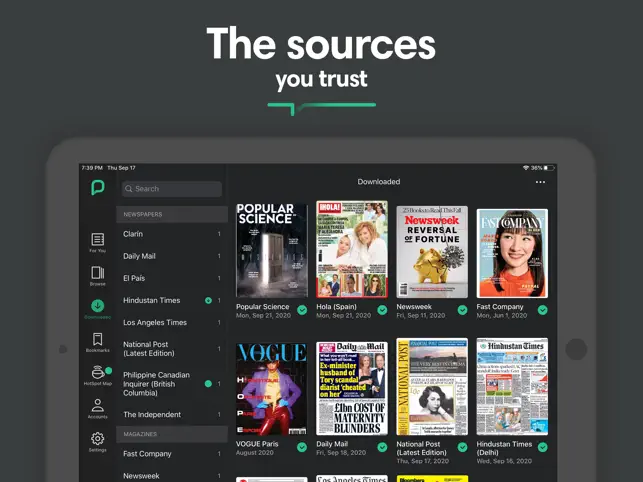Viewport: 643px width, 482px height.
Task: Click the NEWSPAPERS section header
Action: tap(172, 214)
